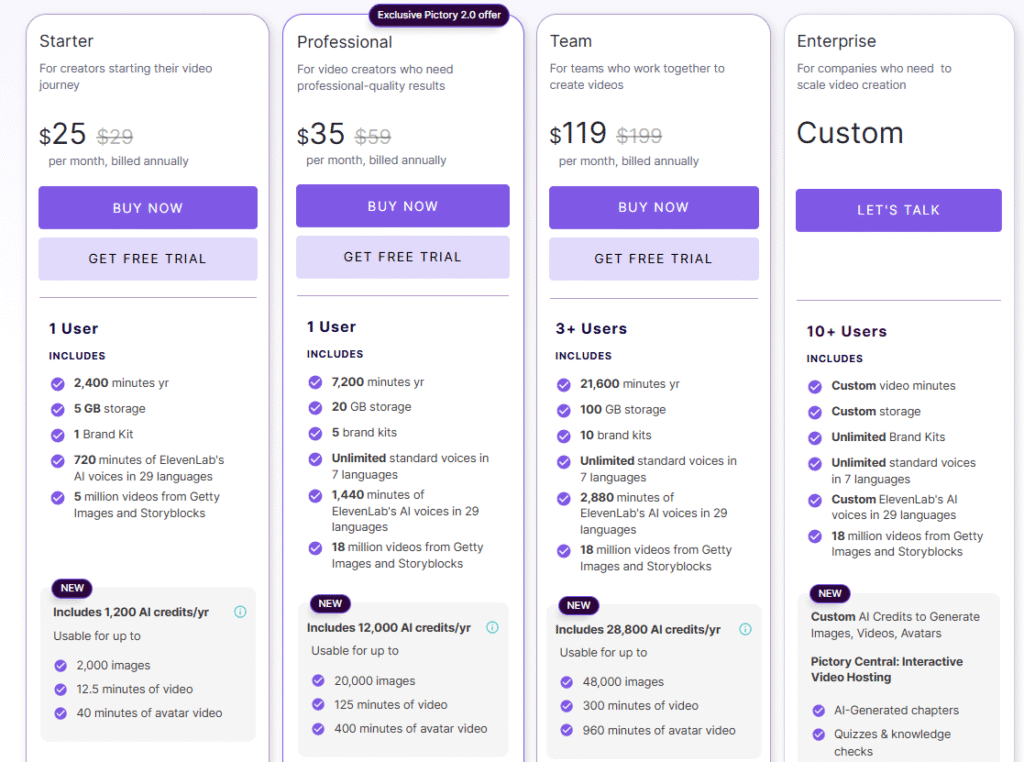Image resolution: width=1024 pixels, height=762 pixels.
Task: Click NEW badge in Team plan
Action: 579,605
